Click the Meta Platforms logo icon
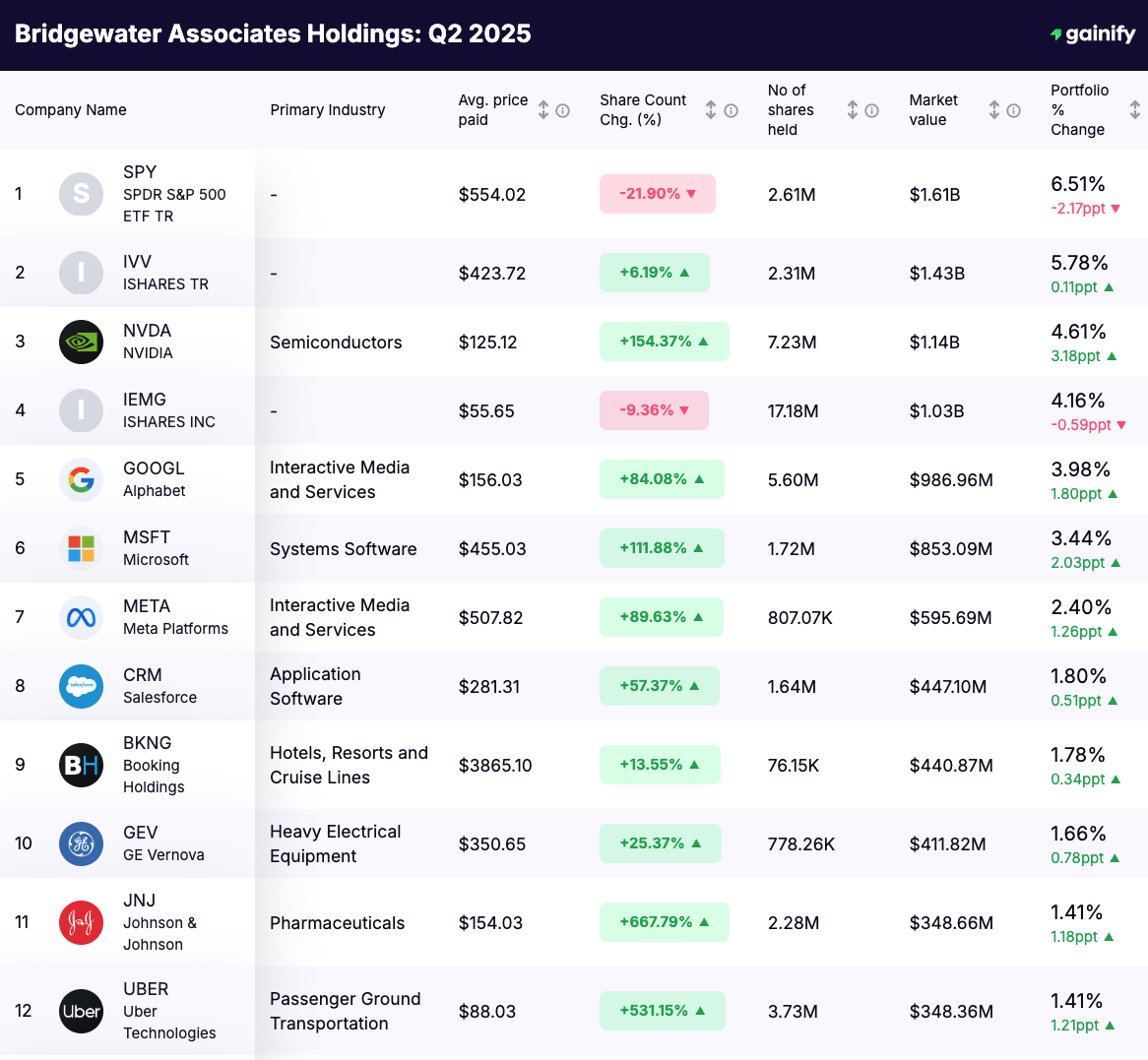 point(82,617)
